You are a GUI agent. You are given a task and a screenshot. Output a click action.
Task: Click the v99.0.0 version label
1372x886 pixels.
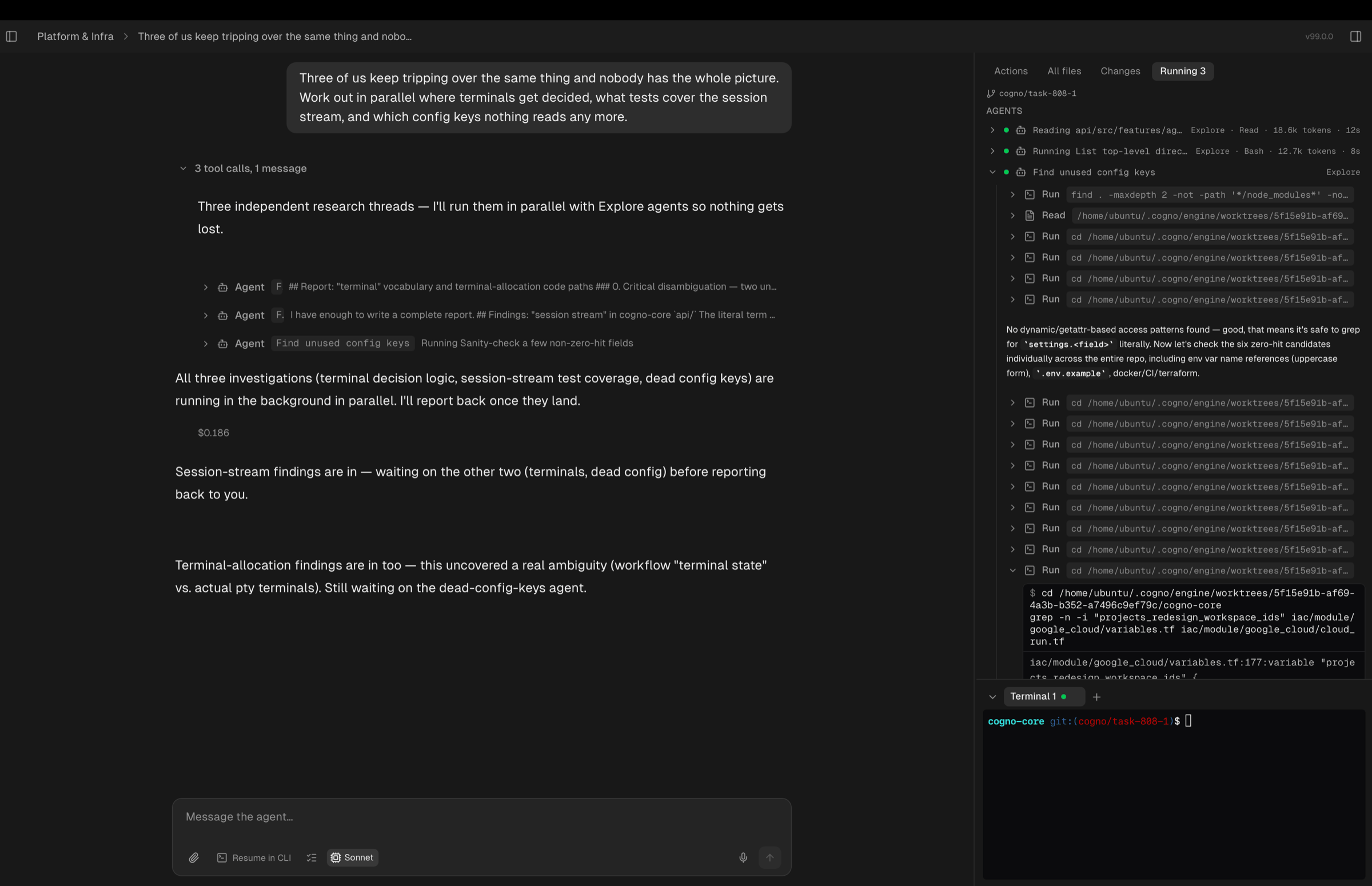tap(1318, 36)
